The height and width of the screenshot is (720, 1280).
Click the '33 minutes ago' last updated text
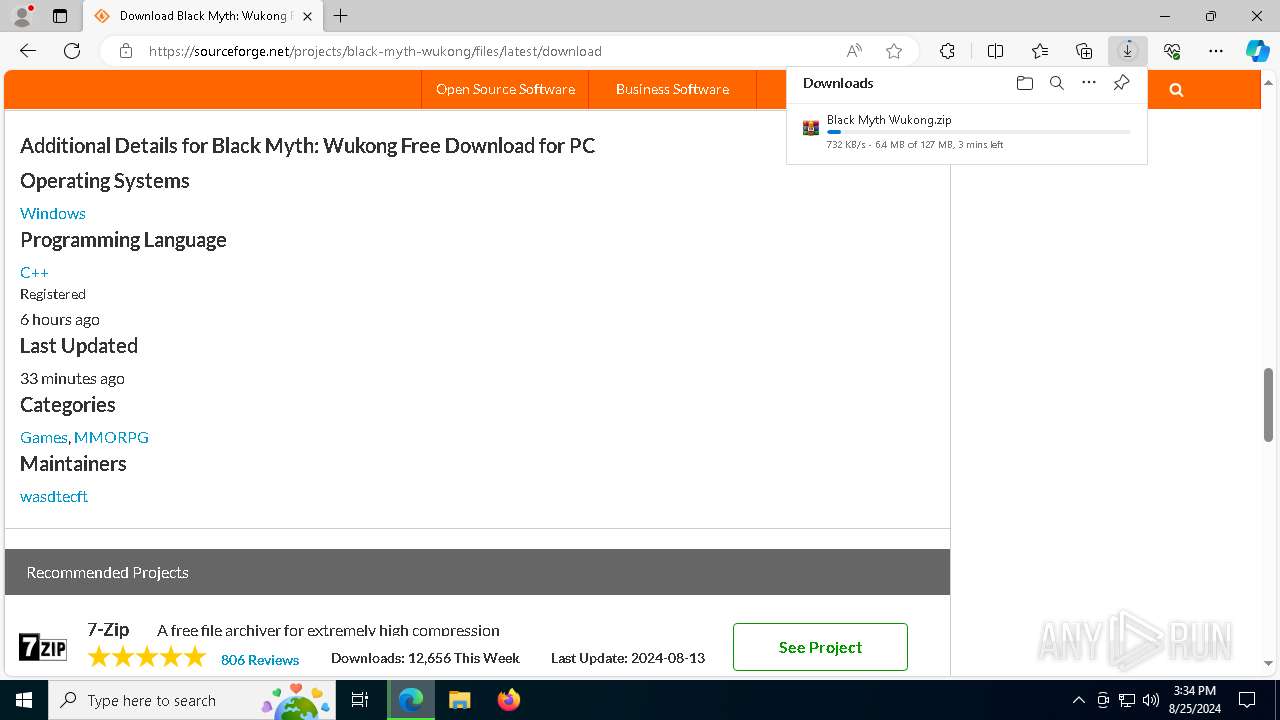(72, 378)
